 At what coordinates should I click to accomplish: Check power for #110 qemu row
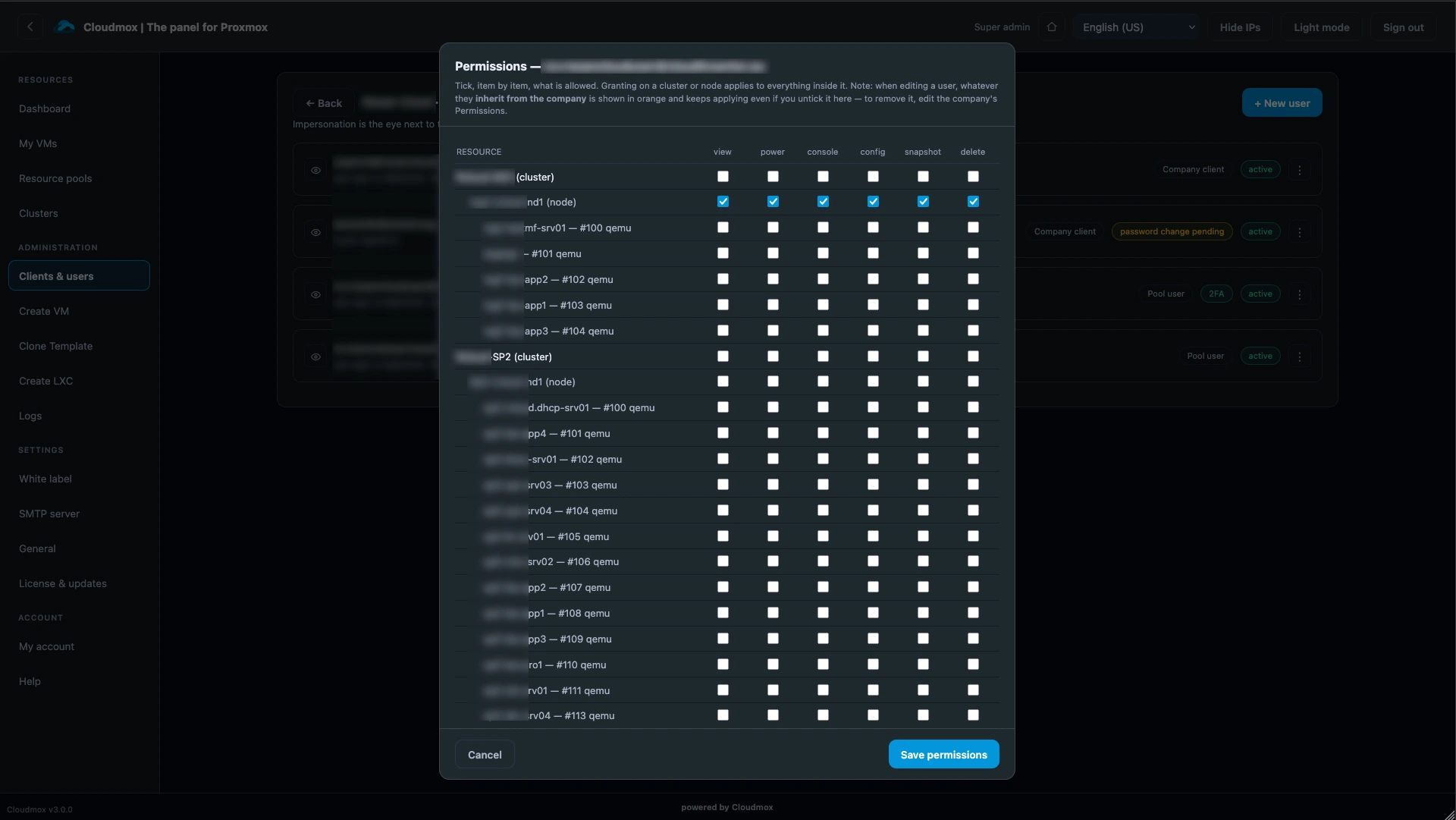click(773, 664)
